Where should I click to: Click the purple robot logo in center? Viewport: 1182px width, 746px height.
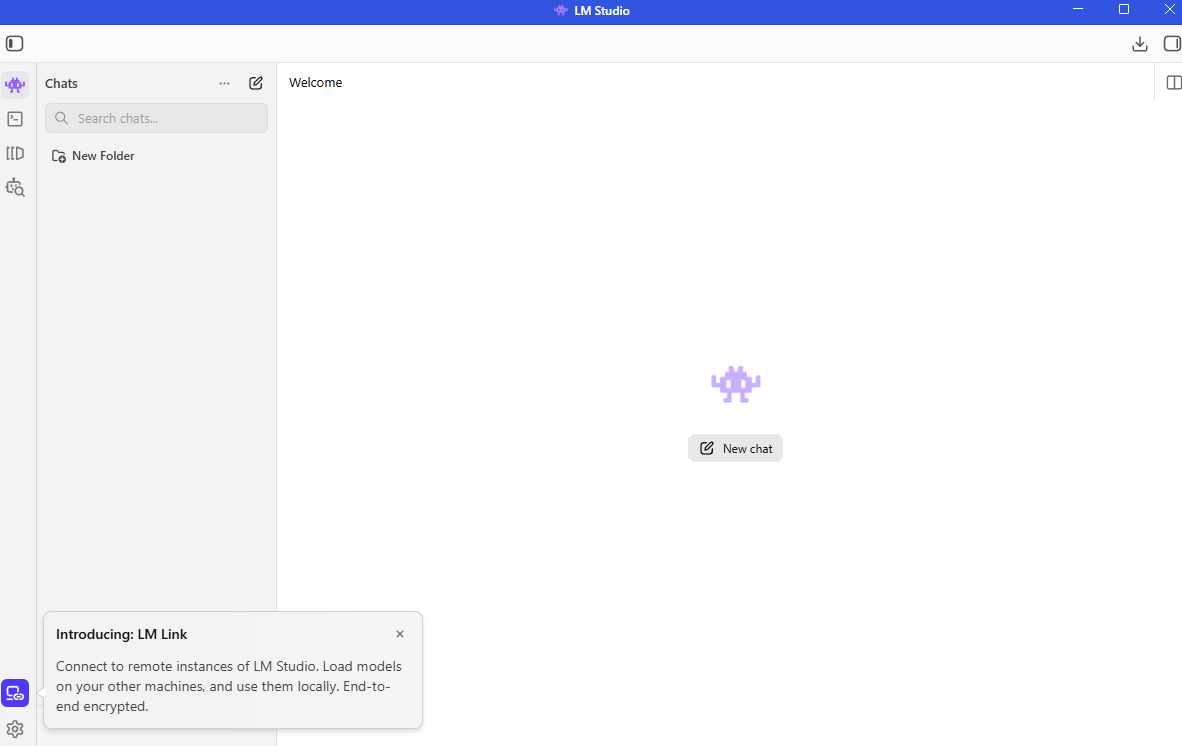coord(736,384)
